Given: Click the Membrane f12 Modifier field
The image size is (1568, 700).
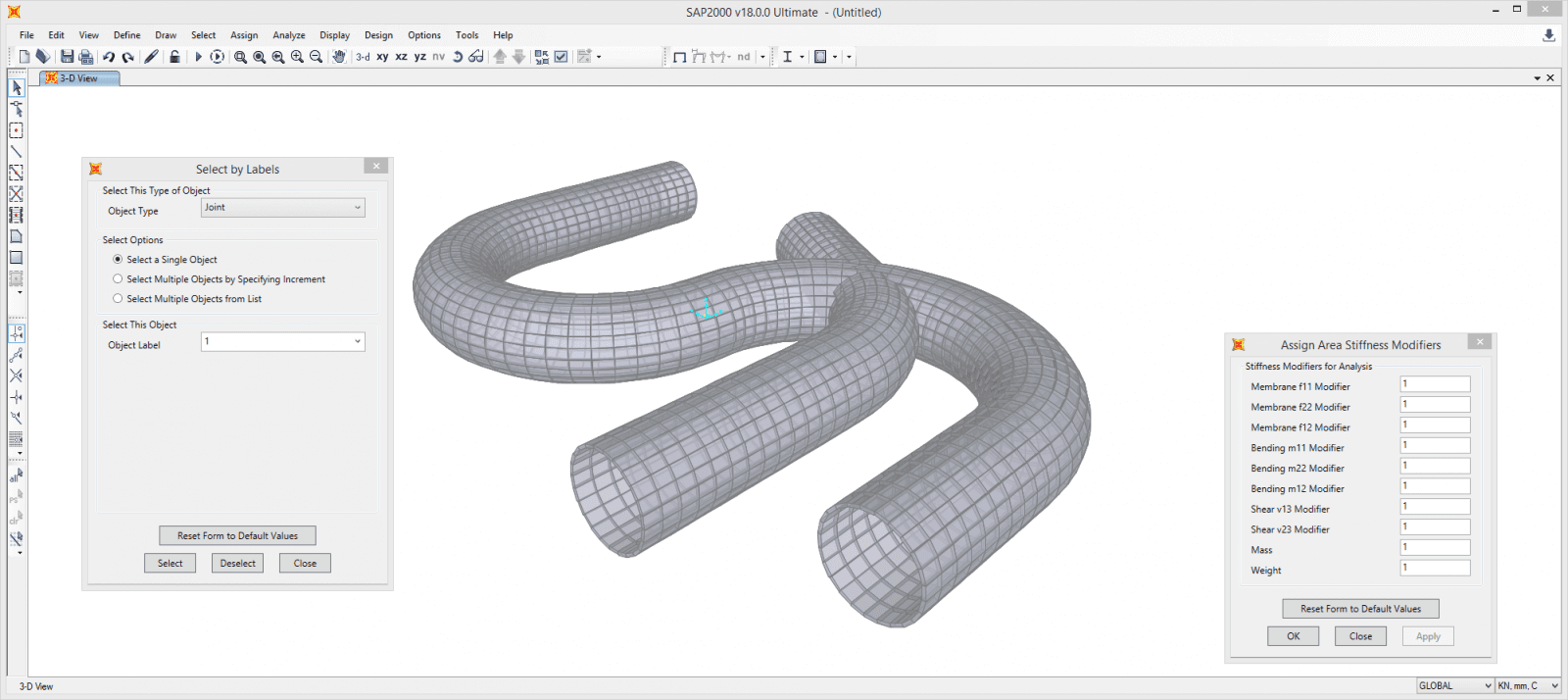Looking at the screenshot, I should (1435, 425).
